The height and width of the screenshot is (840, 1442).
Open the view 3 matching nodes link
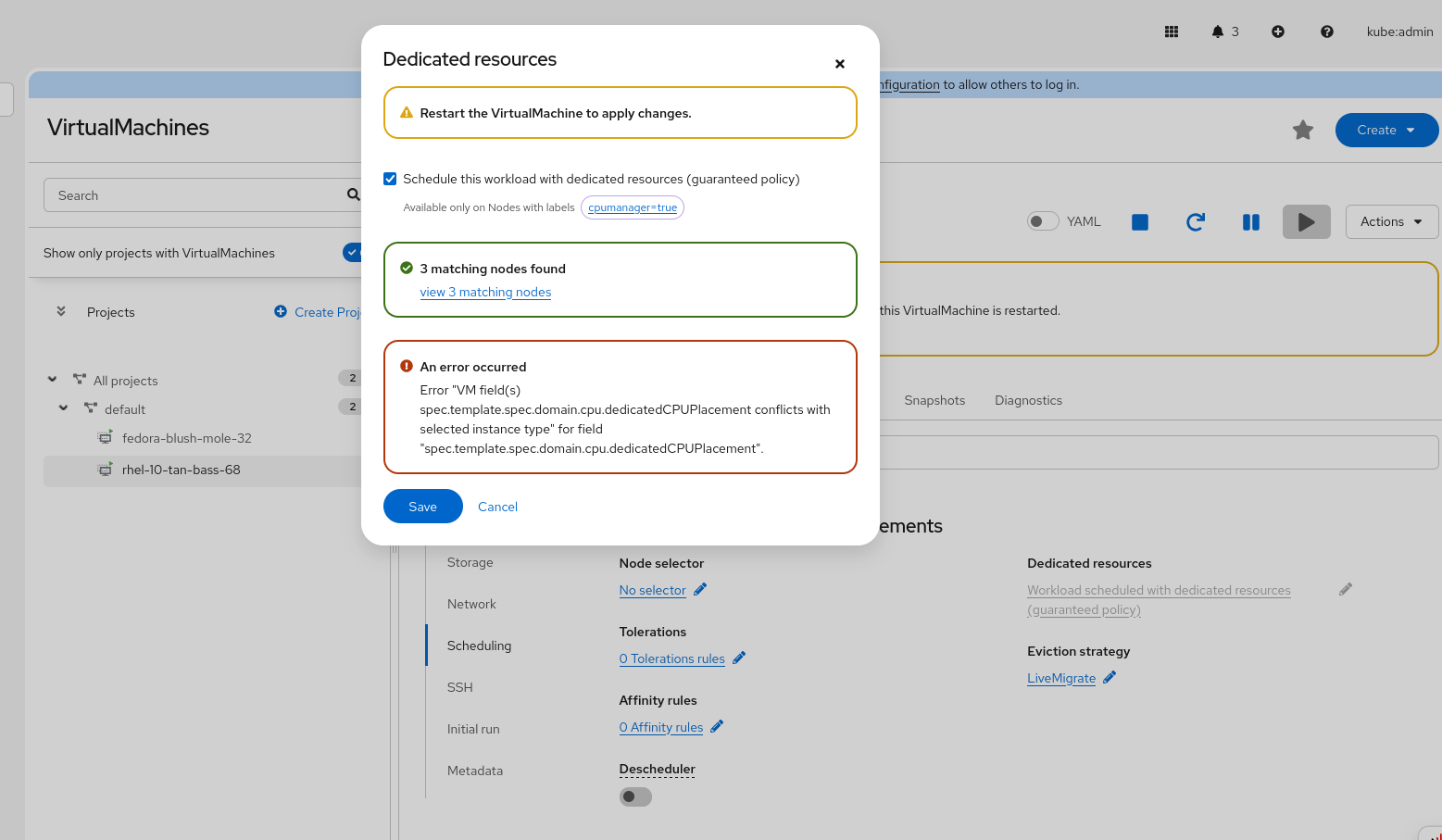[485, 293]
